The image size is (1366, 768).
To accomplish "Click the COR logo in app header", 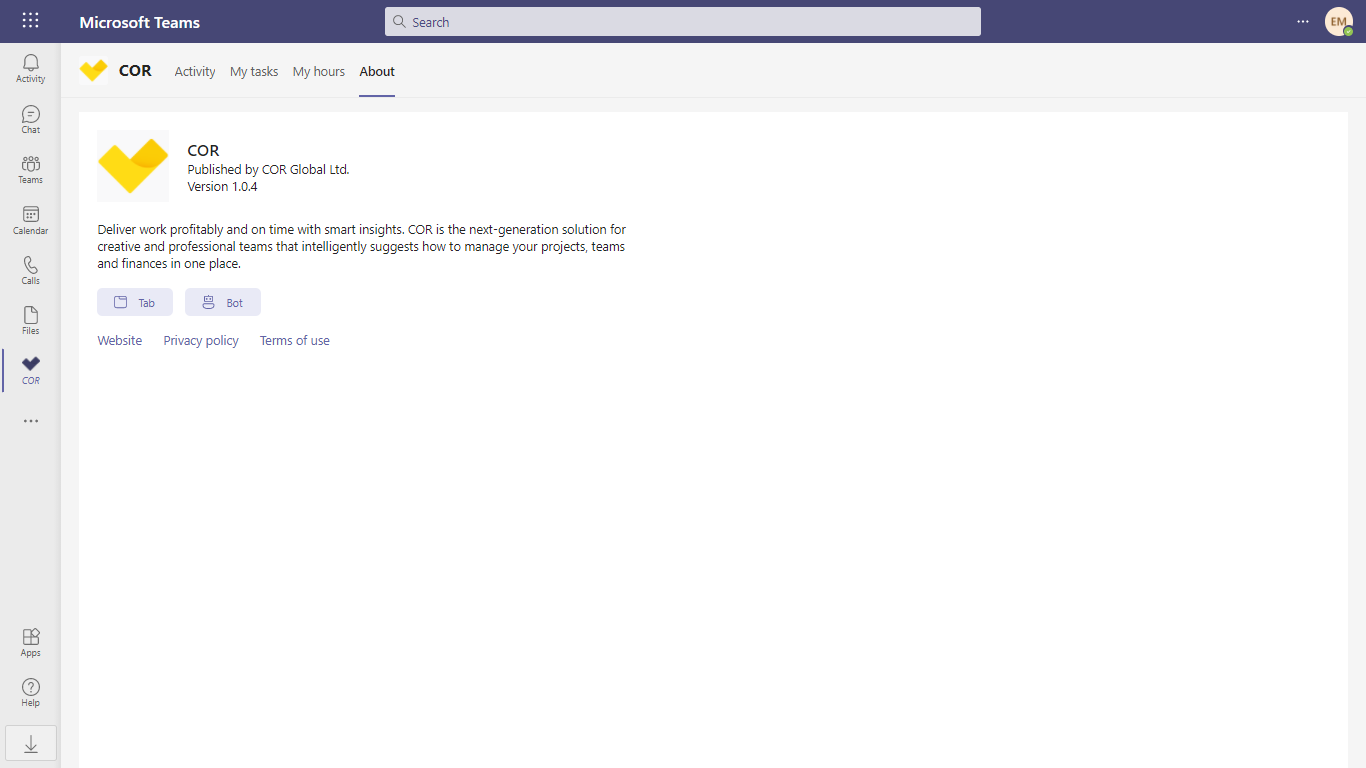I will click(x=93, y=71).
